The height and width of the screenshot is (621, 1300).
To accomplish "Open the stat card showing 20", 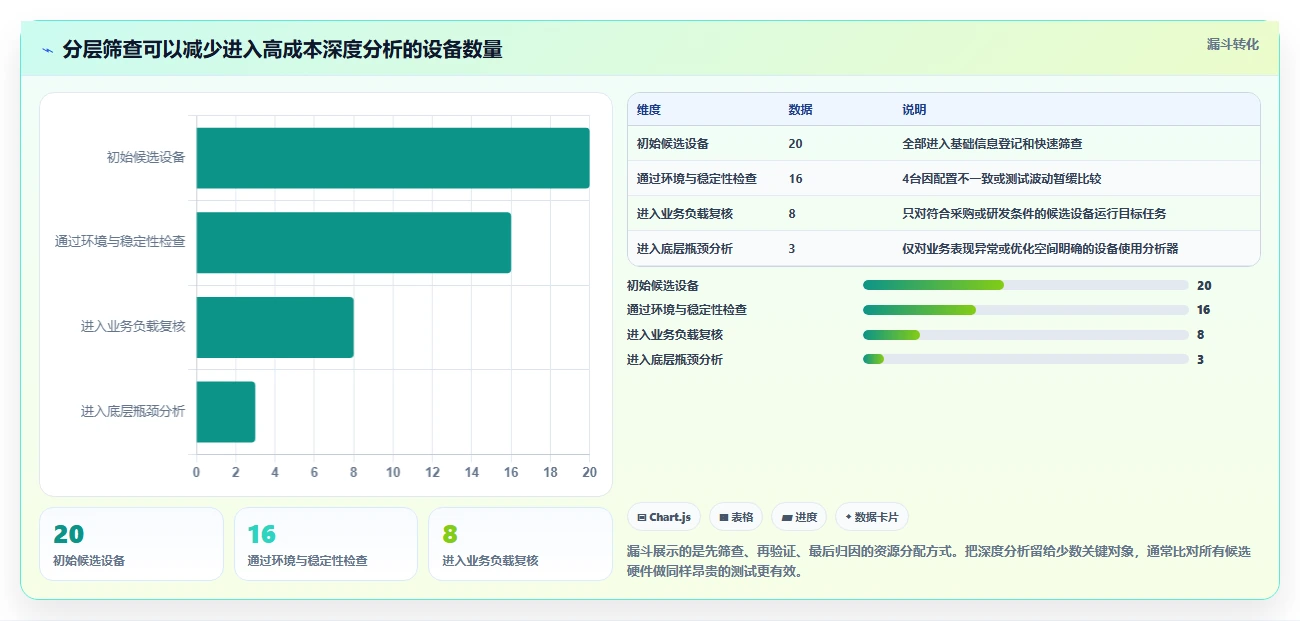I will [131, 544].
